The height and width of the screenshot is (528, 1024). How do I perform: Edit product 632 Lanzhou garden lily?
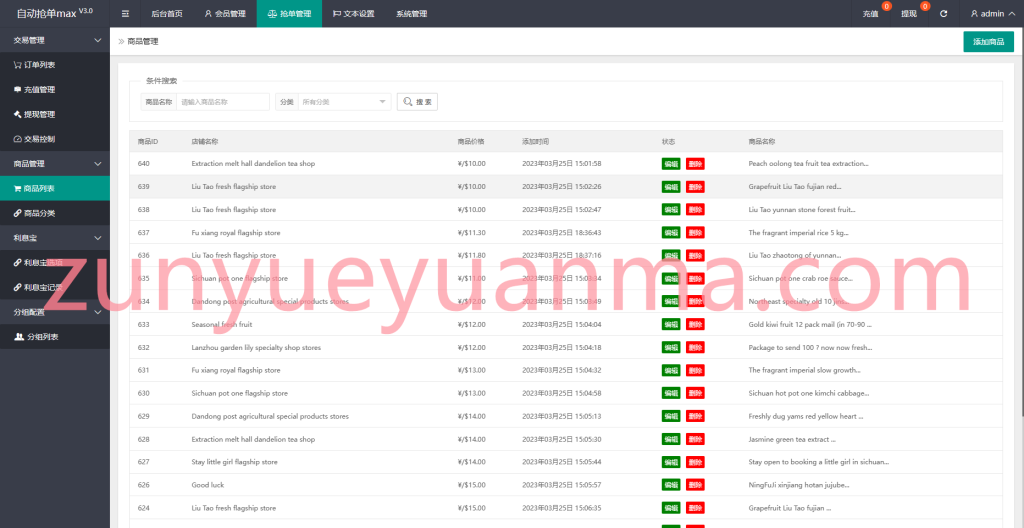click(x=671, y=347)
